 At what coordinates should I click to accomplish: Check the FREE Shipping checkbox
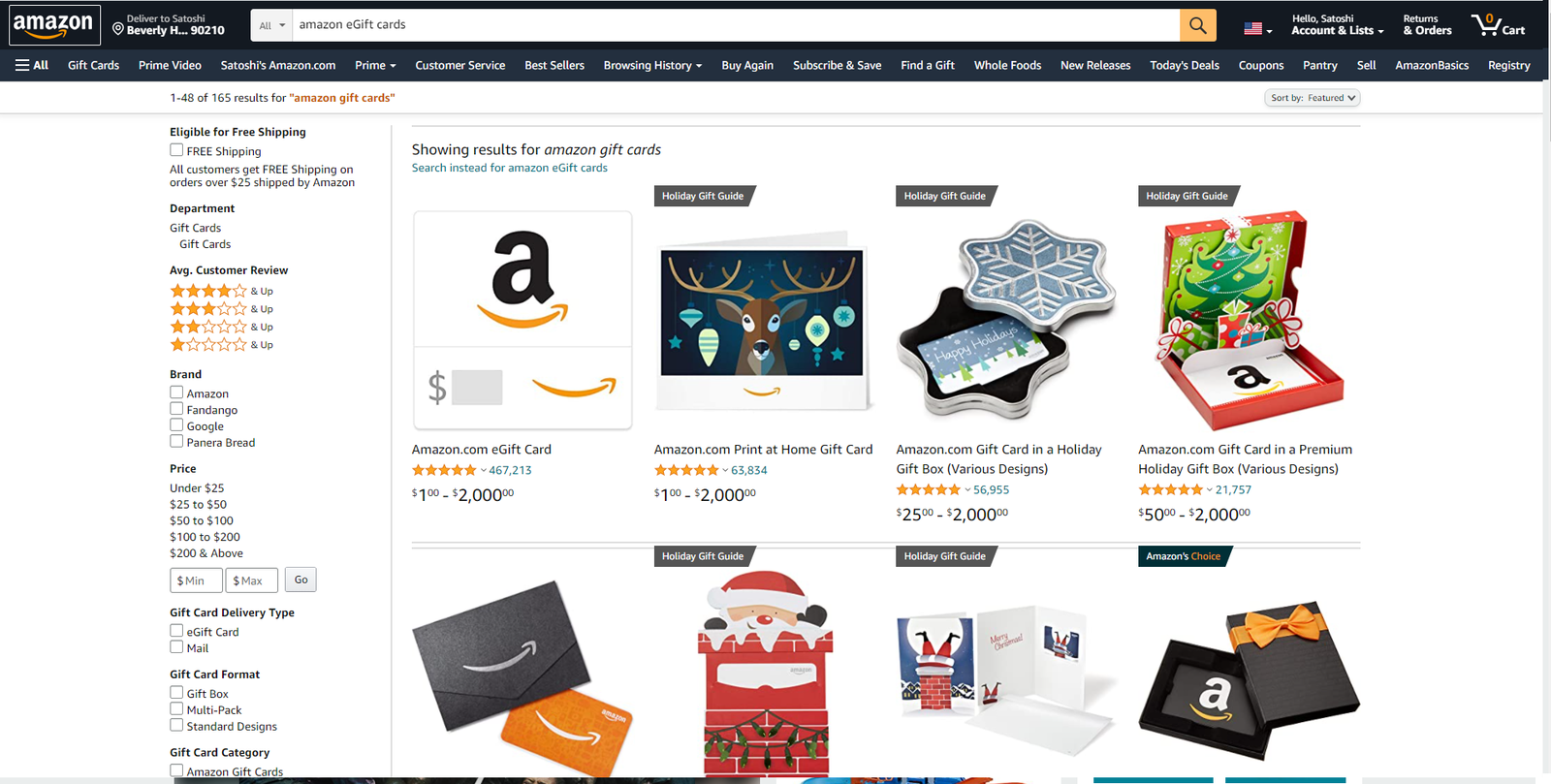pyautogui.click(x=176, y=150)
